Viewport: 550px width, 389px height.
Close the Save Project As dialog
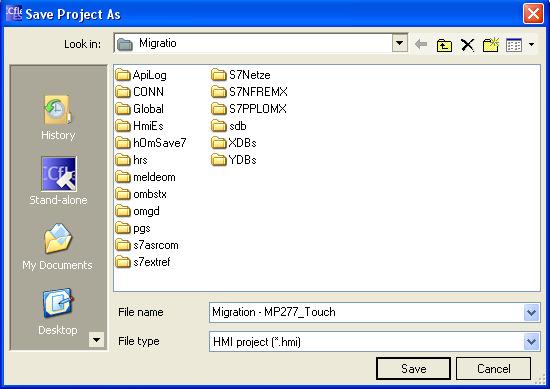(533, 14)
